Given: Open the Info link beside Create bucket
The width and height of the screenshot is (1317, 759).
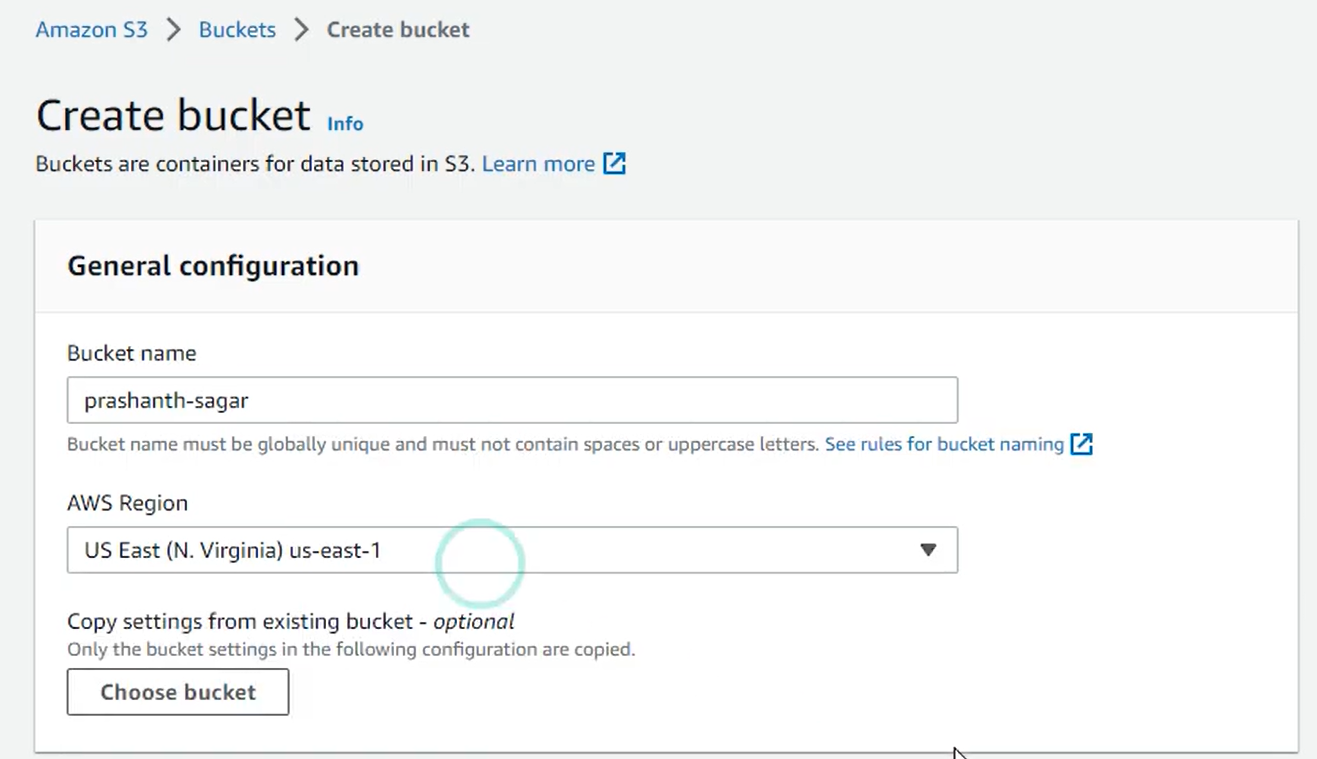Looking at the screenshot, I should click(345, 123).
